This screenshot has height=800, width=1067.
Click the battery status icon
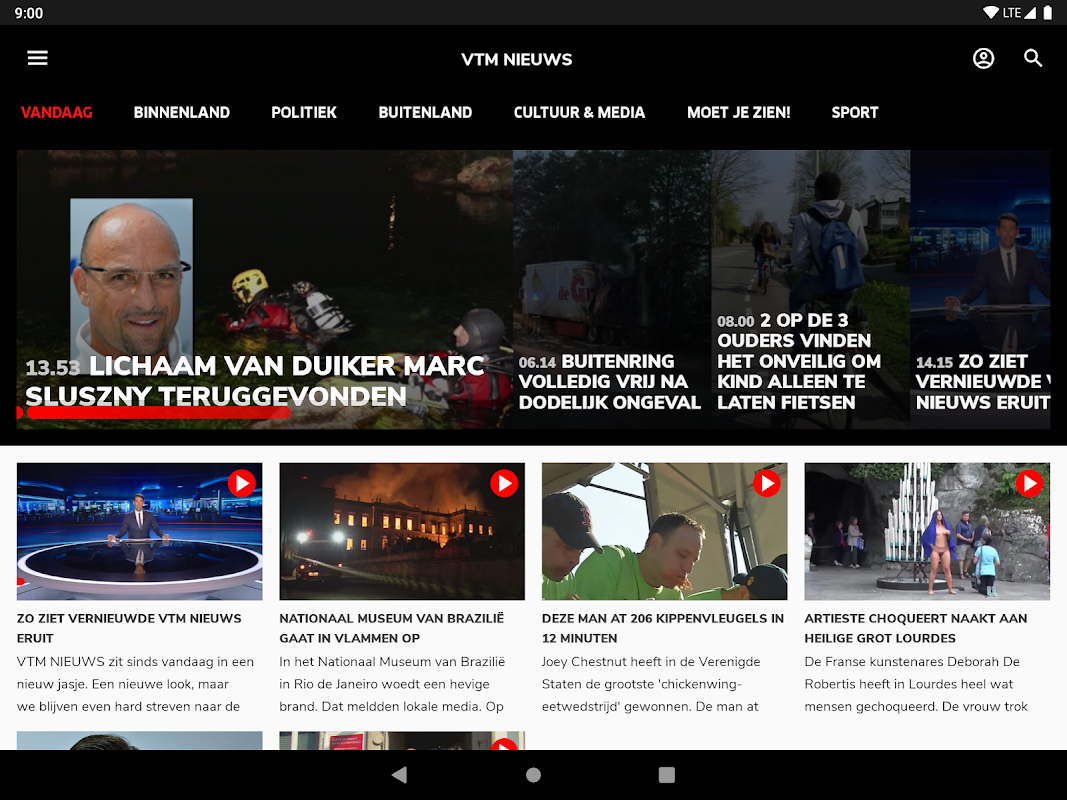(1047, 12)
